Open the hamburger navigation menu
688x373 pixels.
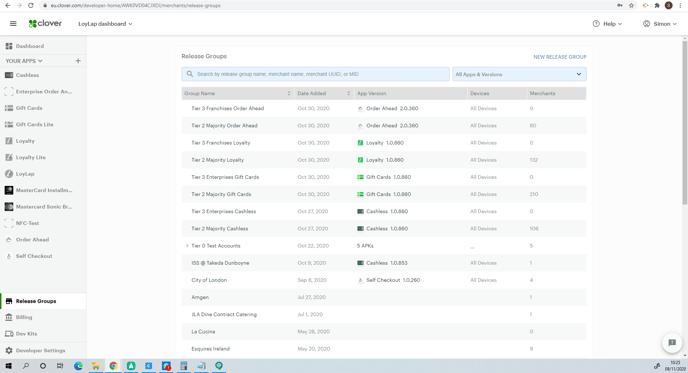click(x=13, y=24)
